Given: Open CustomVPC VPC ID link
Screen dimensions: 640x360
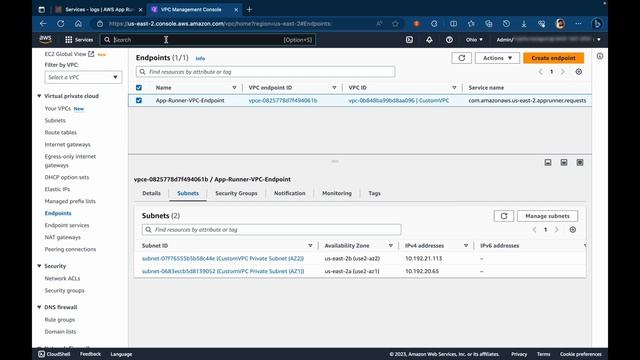Looking at the screenshot, I should pyautogui.click(x=399, y=100).
